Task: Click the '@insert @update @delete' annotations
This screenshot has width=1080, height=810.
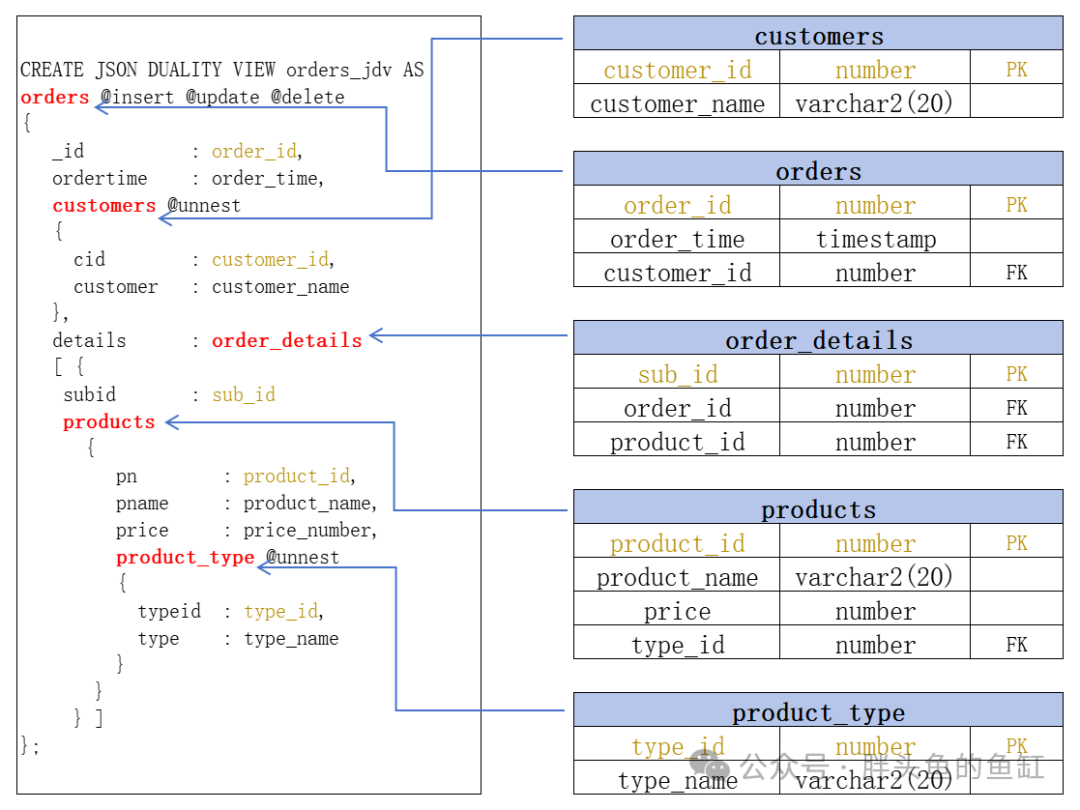Action: pyautogui.click(x=222, y=97)
